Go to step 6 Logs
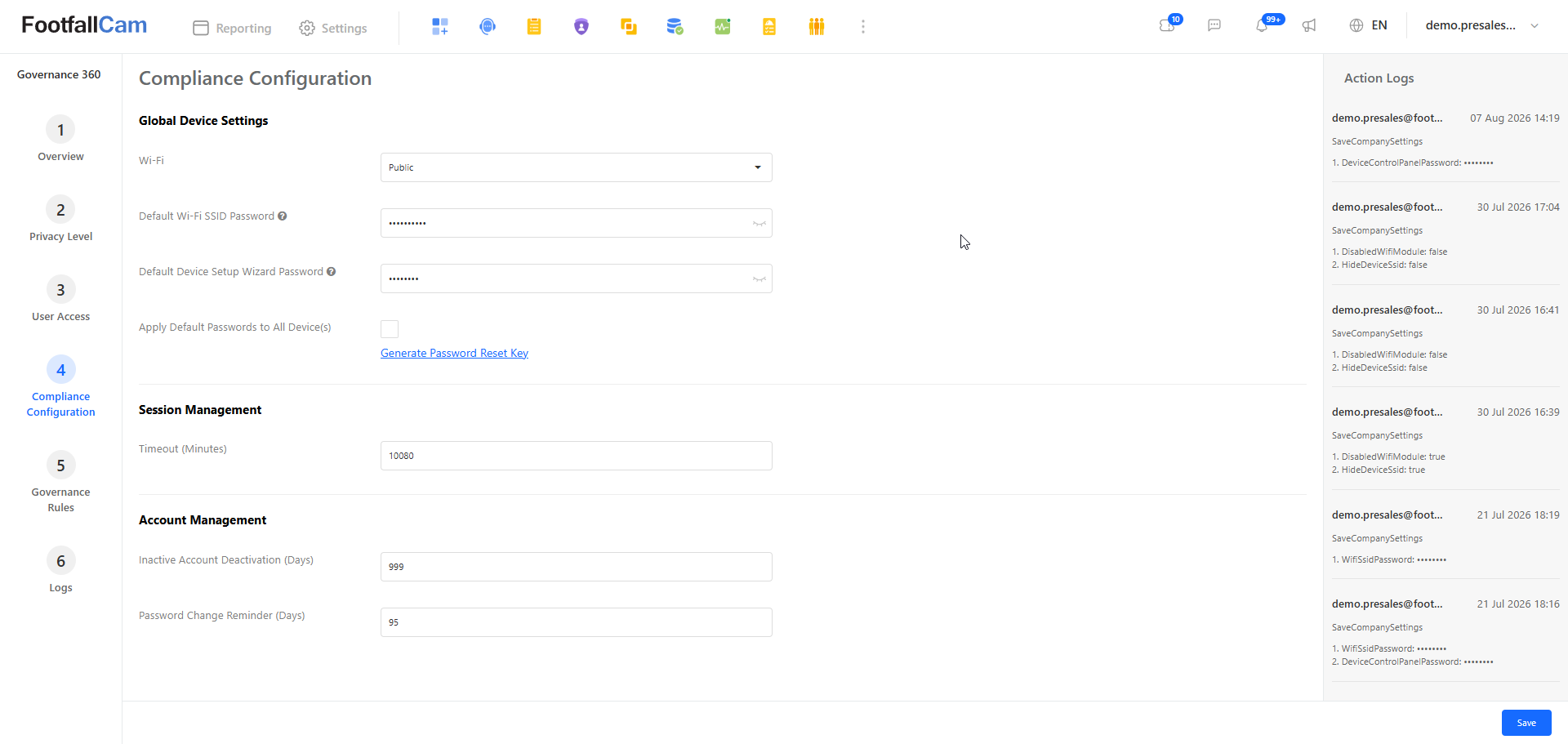 tap(60, 570)
